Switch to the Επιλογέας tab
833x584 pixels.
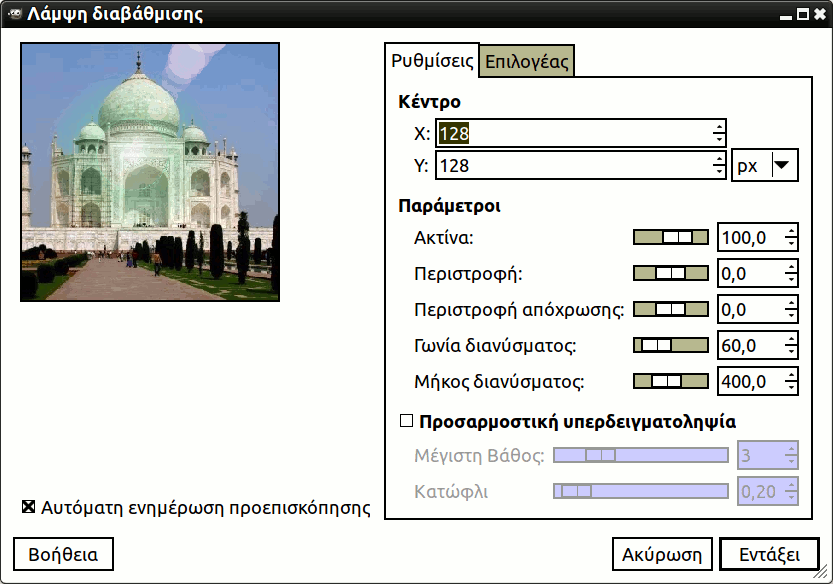[526, 61]
